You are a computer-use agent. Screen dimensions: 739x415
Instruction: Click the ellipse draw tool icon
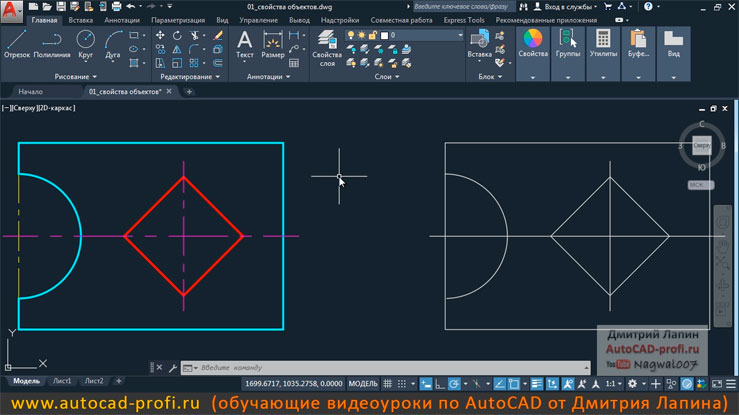134,49
